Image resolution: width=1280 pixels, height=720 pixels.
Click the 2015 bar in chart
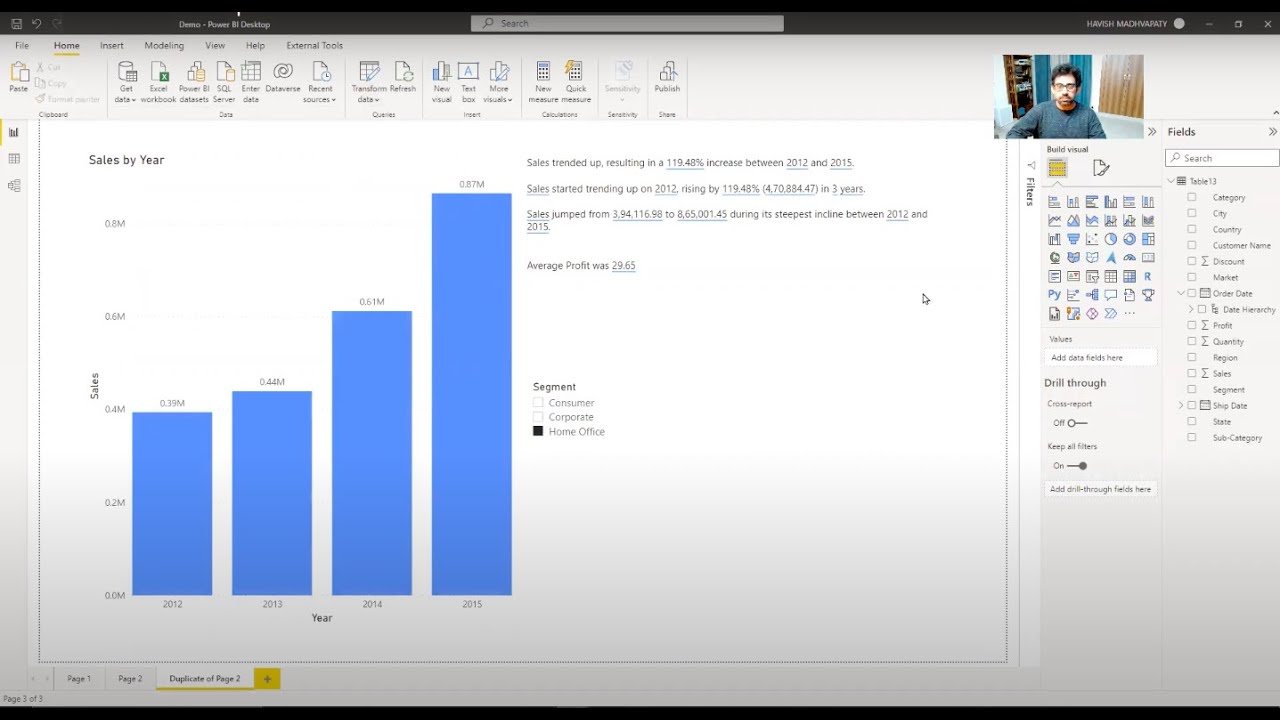471,394
